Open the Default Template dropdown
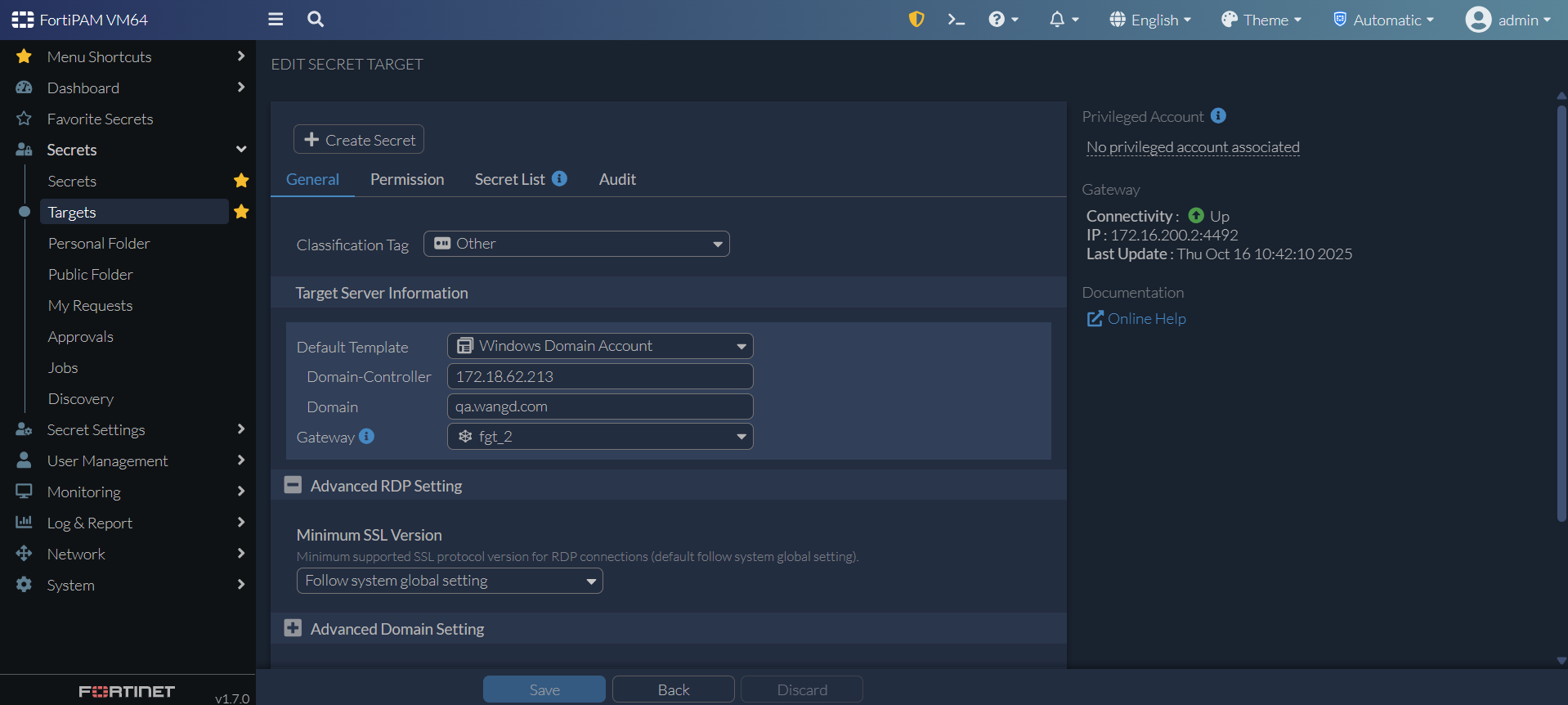 (600, 346)
